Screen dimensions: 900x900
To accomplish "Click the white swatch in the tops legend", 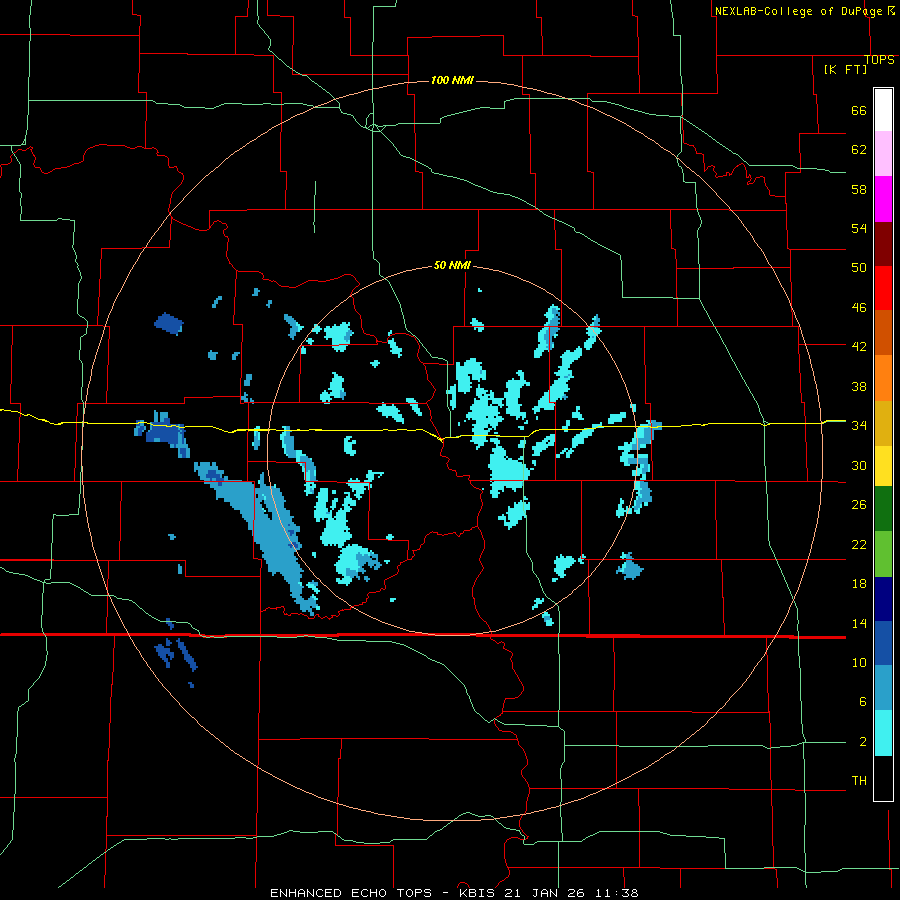I will coord(883,110).
